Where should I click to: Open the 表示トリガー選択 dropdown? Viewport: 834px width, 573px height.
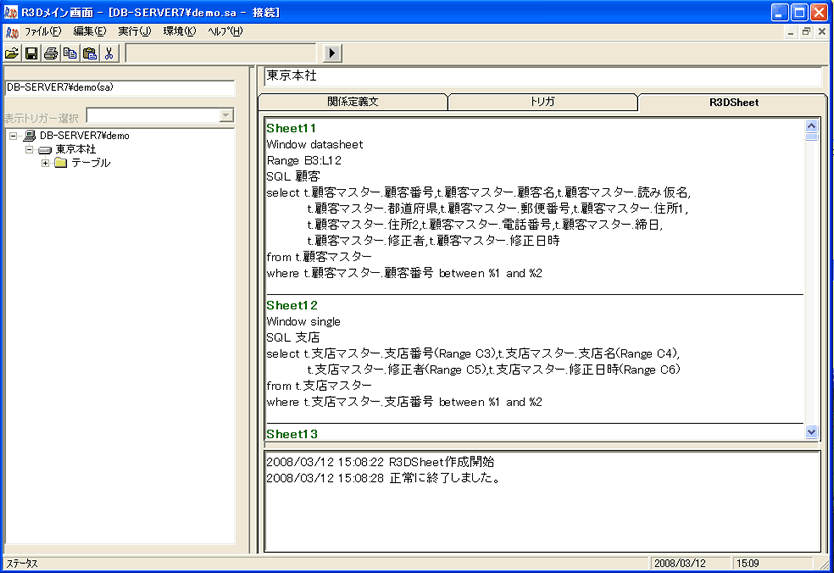pos(226,116)
